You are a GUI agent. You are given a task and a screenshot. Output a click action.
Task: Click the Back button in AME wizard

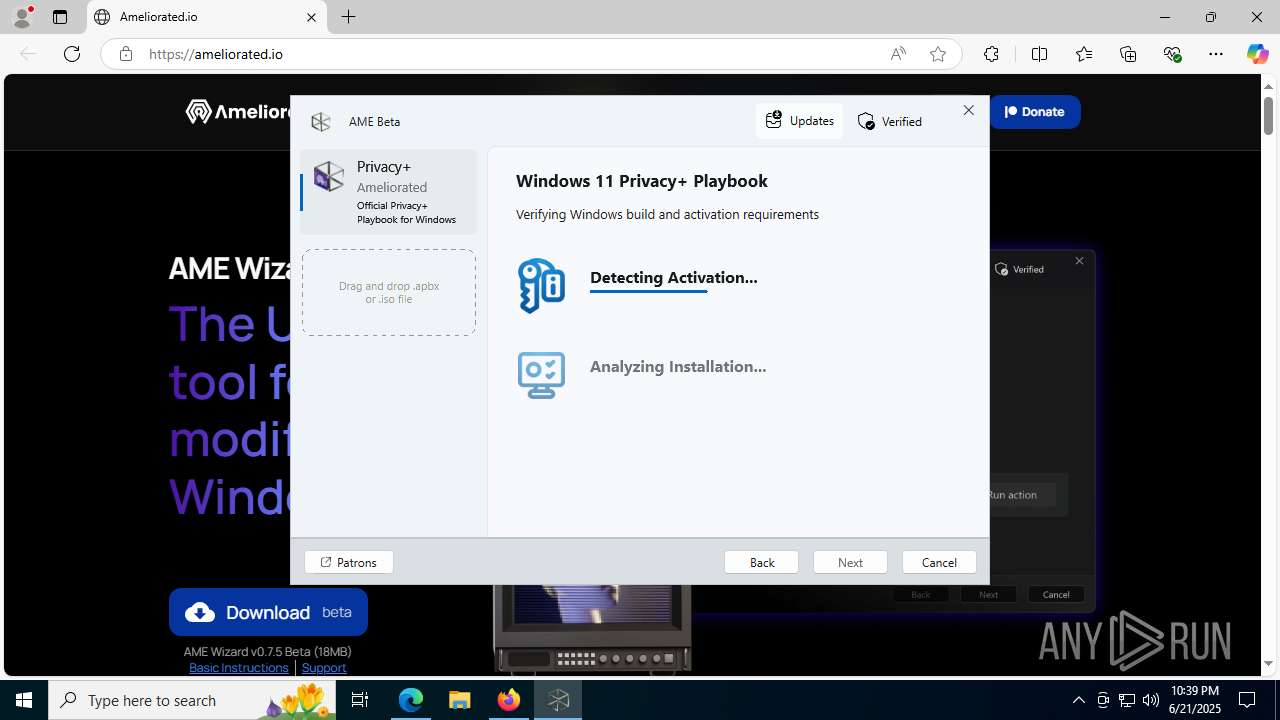761,562
